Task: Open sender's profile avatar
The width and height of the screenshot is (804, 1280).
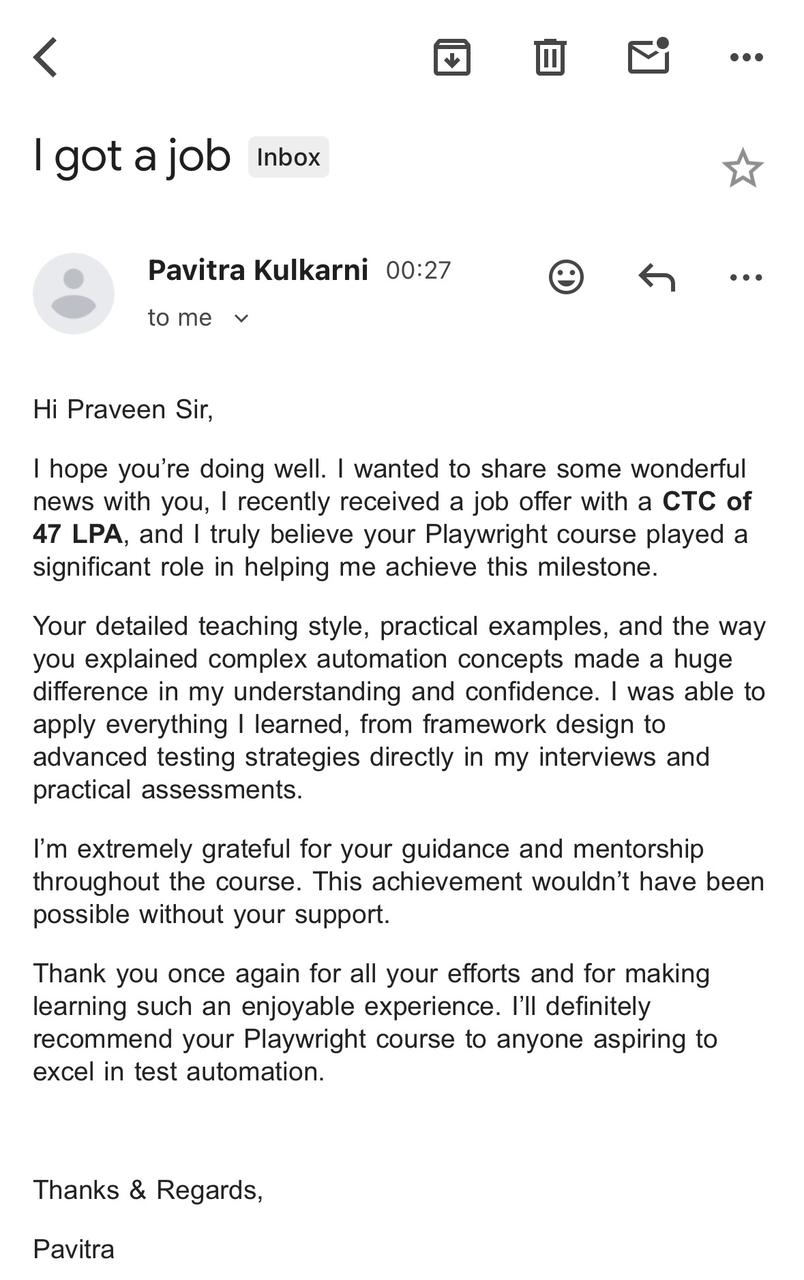Action: point(73,293)
